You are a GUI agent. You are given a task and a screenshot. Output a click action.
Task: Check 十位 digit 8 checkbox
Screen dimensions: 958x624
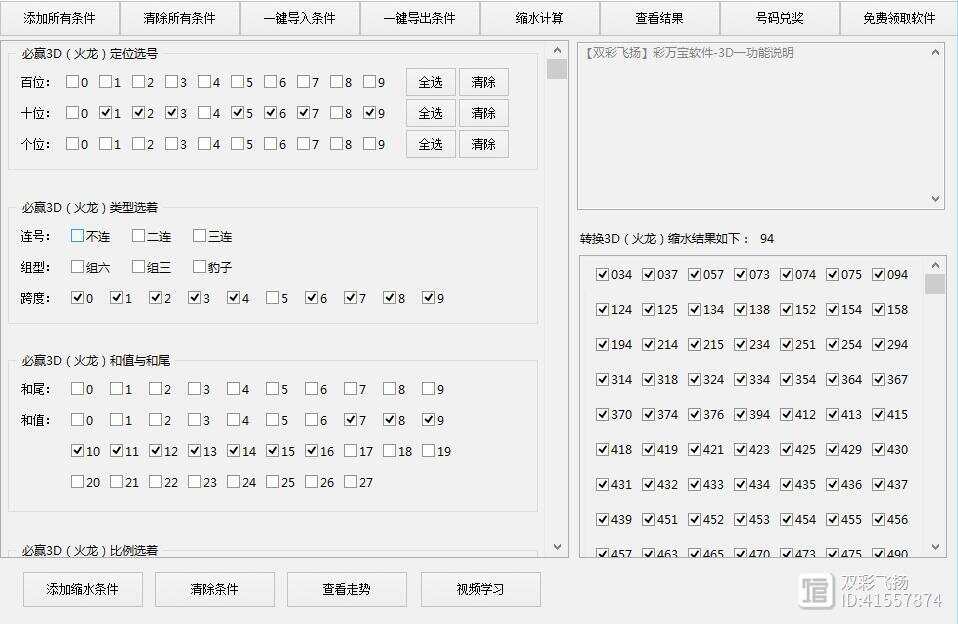[336, 112]
